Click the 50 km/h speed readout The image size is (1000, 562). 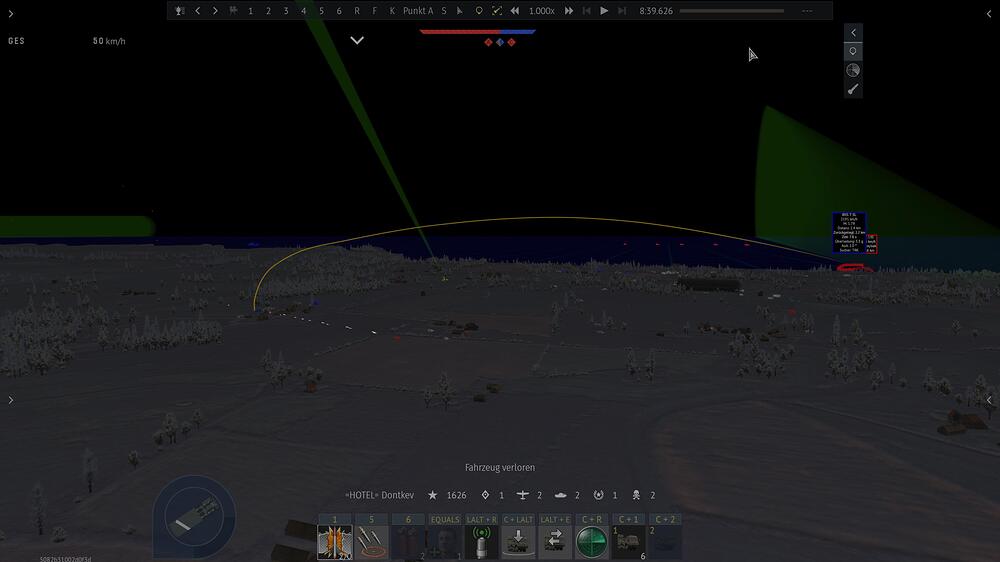tap(109, 41)
